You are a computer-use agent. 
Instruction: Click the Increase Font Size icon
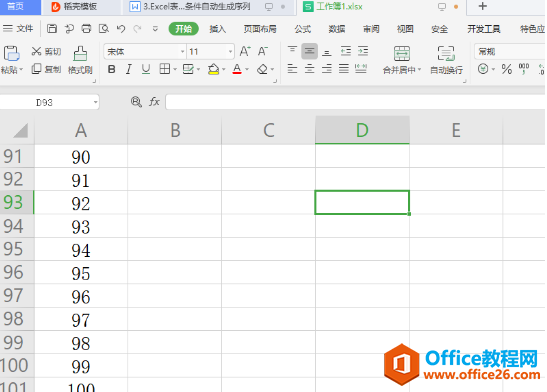[x=245, y=51]
